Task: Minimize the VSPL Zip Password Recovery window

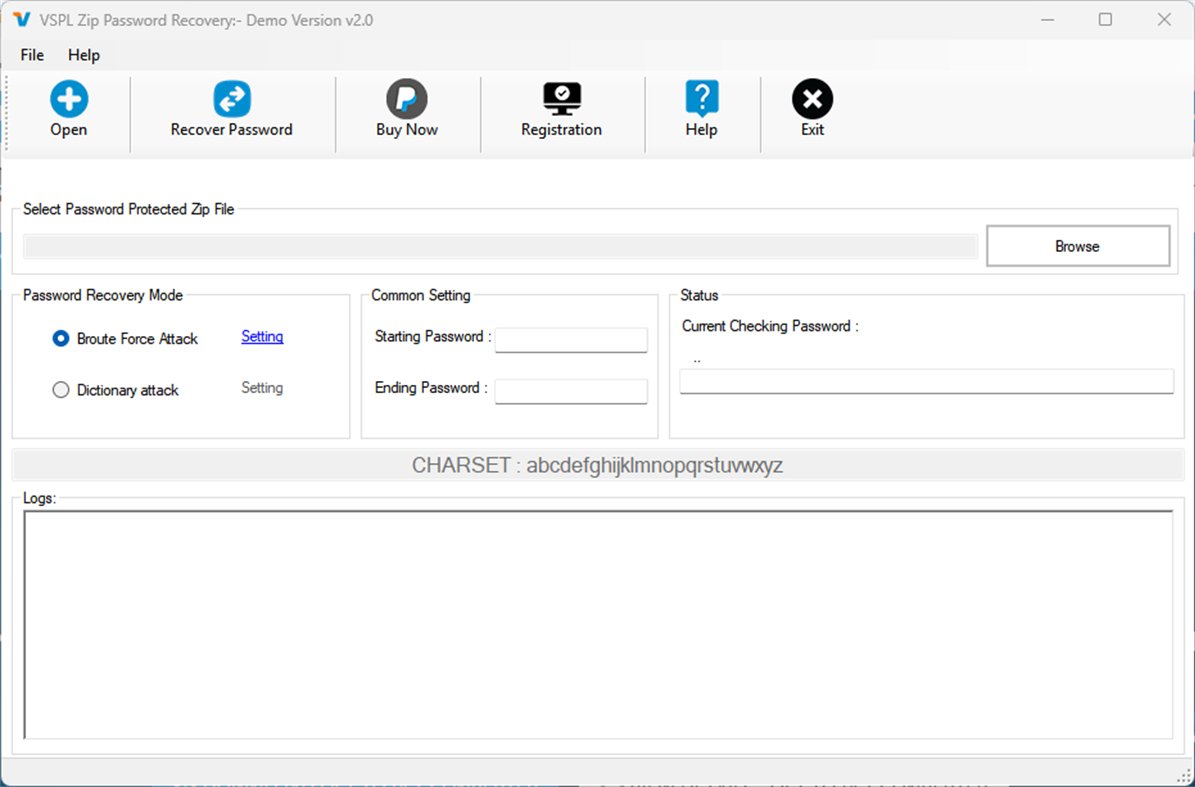Action: pos(1048,20)
